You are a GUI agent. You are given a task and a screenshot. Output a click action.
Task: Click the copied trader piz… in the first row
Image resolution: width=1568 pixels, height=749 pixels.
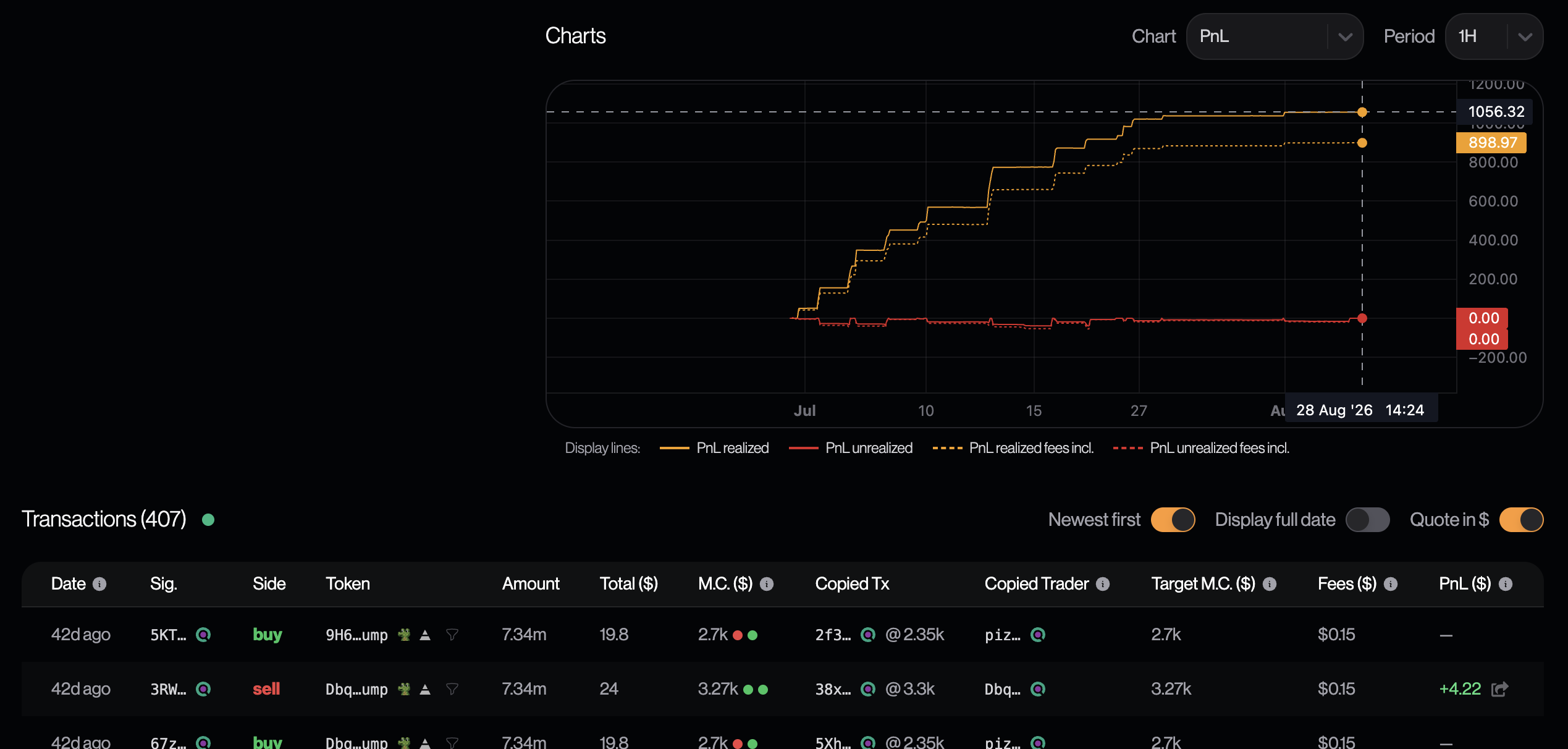[x=1002, y=635]
